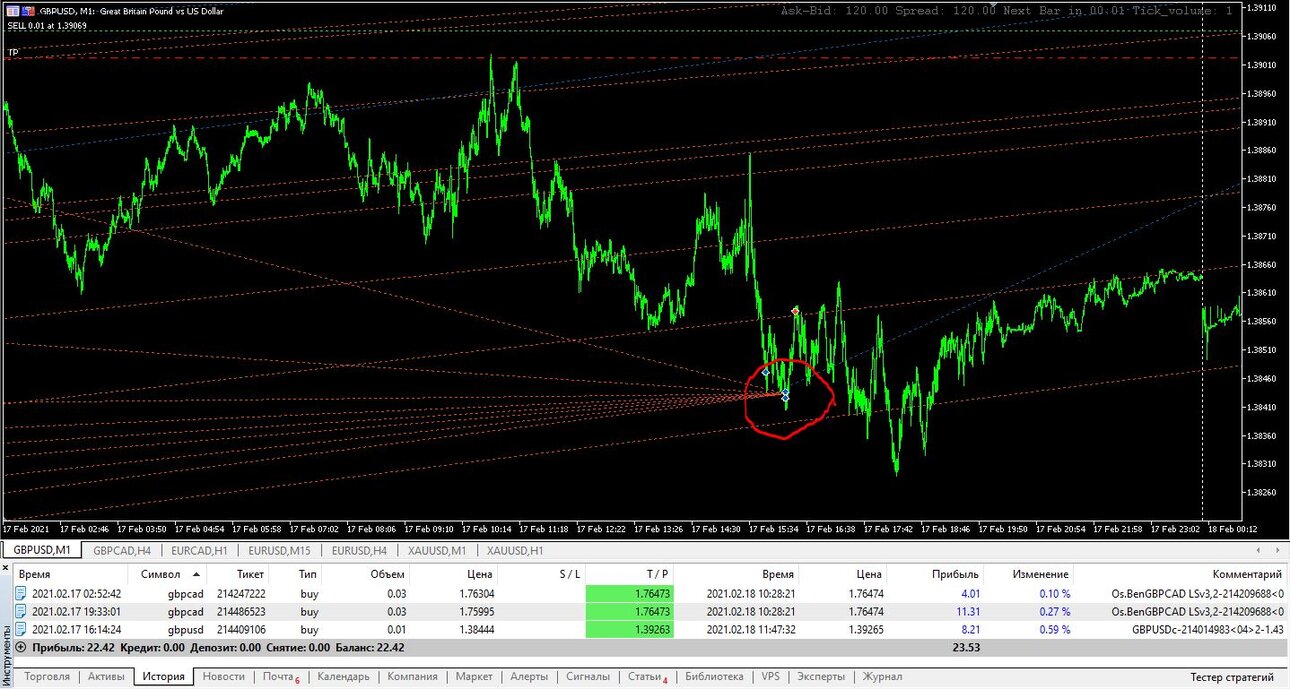Select the GBPUSD,M1 chart tab
The image size is (1290, 689).
42,550
